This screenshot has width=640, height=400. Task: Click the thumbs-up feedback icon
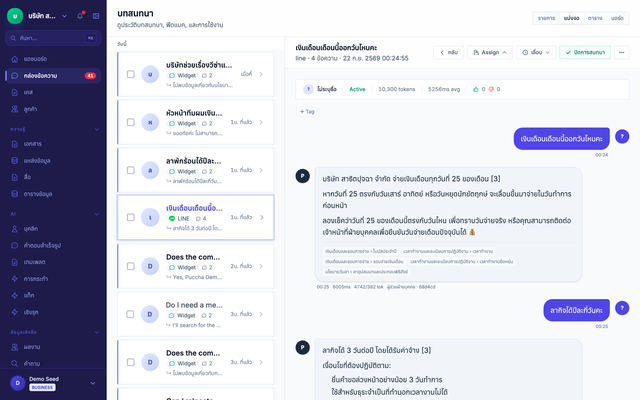[476, 89]
